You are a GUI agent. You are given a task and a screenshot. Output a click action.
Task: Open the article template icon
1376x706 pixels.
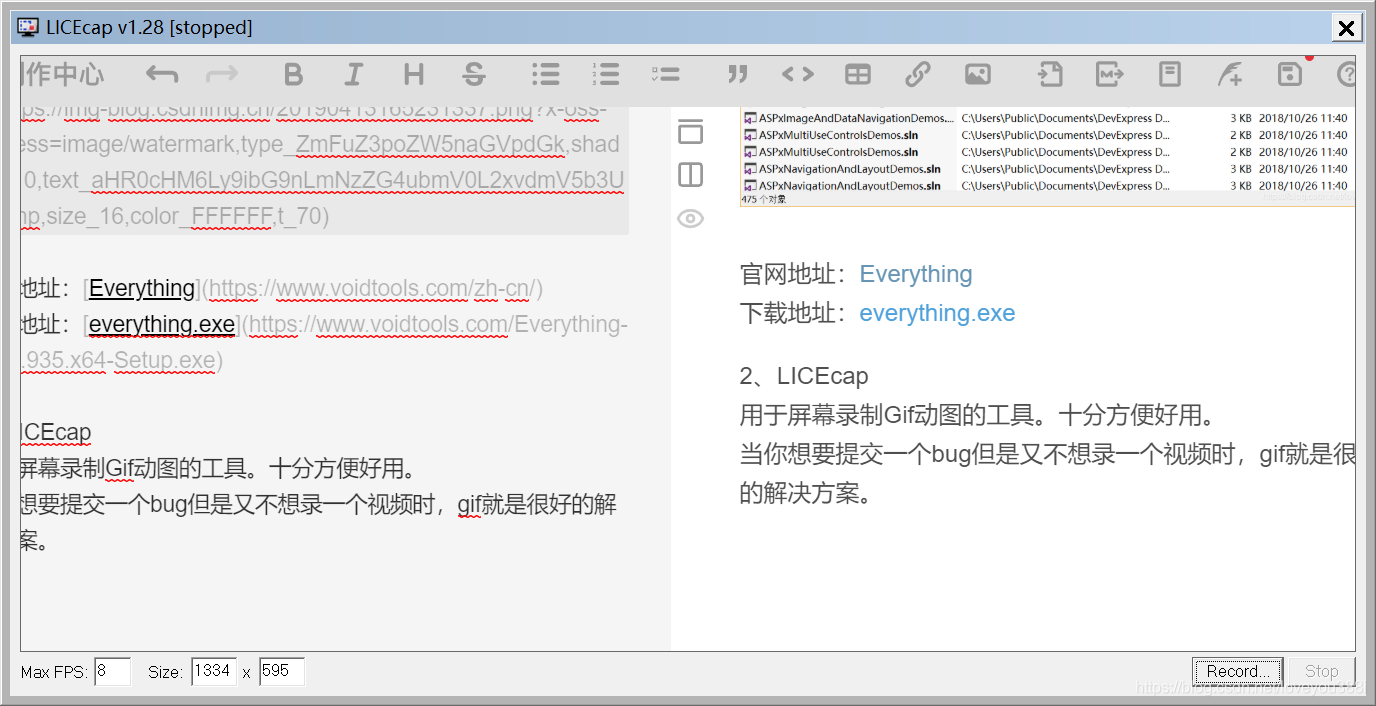(1170, 74)
